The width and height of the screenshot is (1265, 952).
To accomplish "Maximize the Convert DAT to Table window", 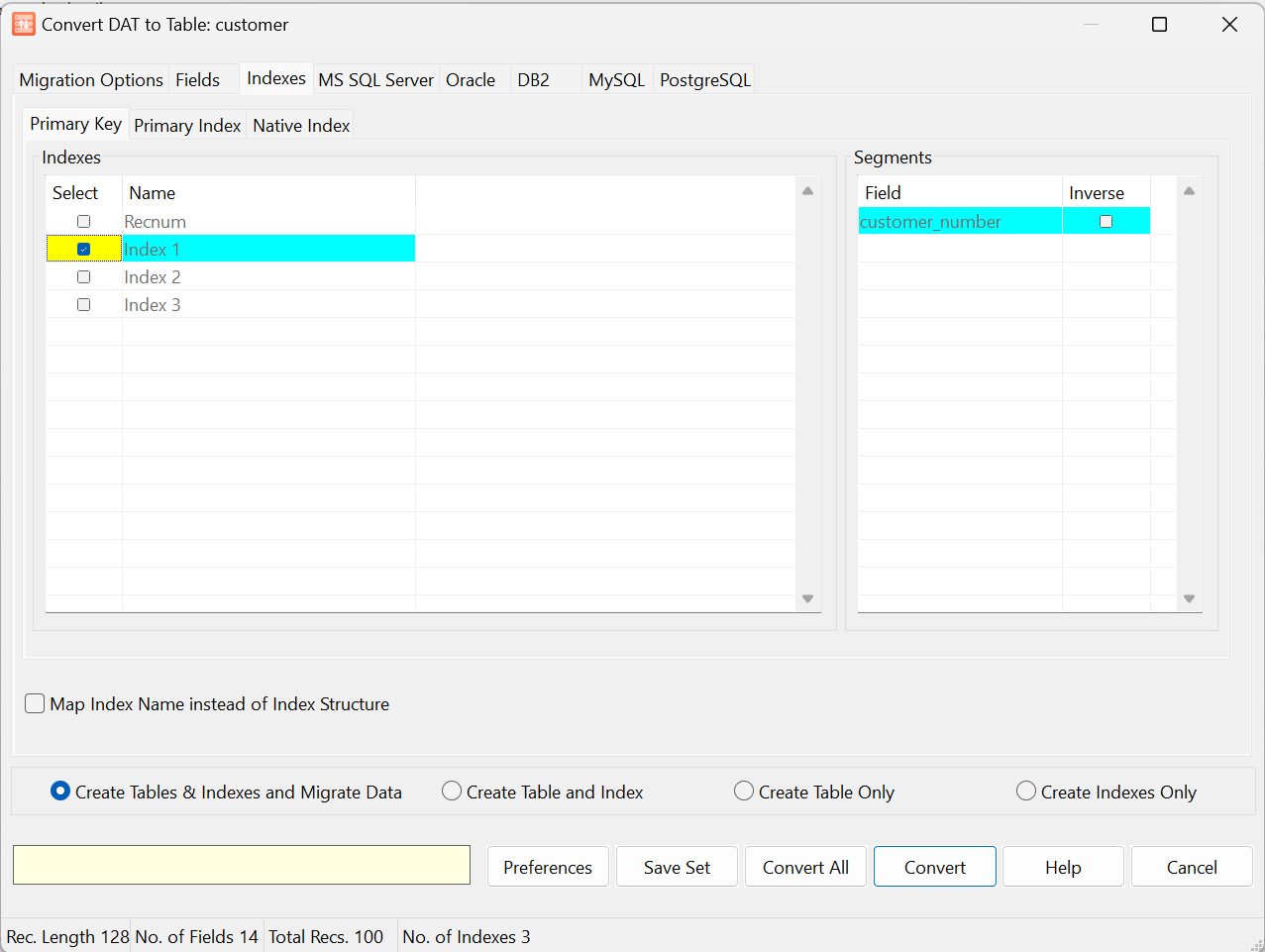I will 1159,25.
